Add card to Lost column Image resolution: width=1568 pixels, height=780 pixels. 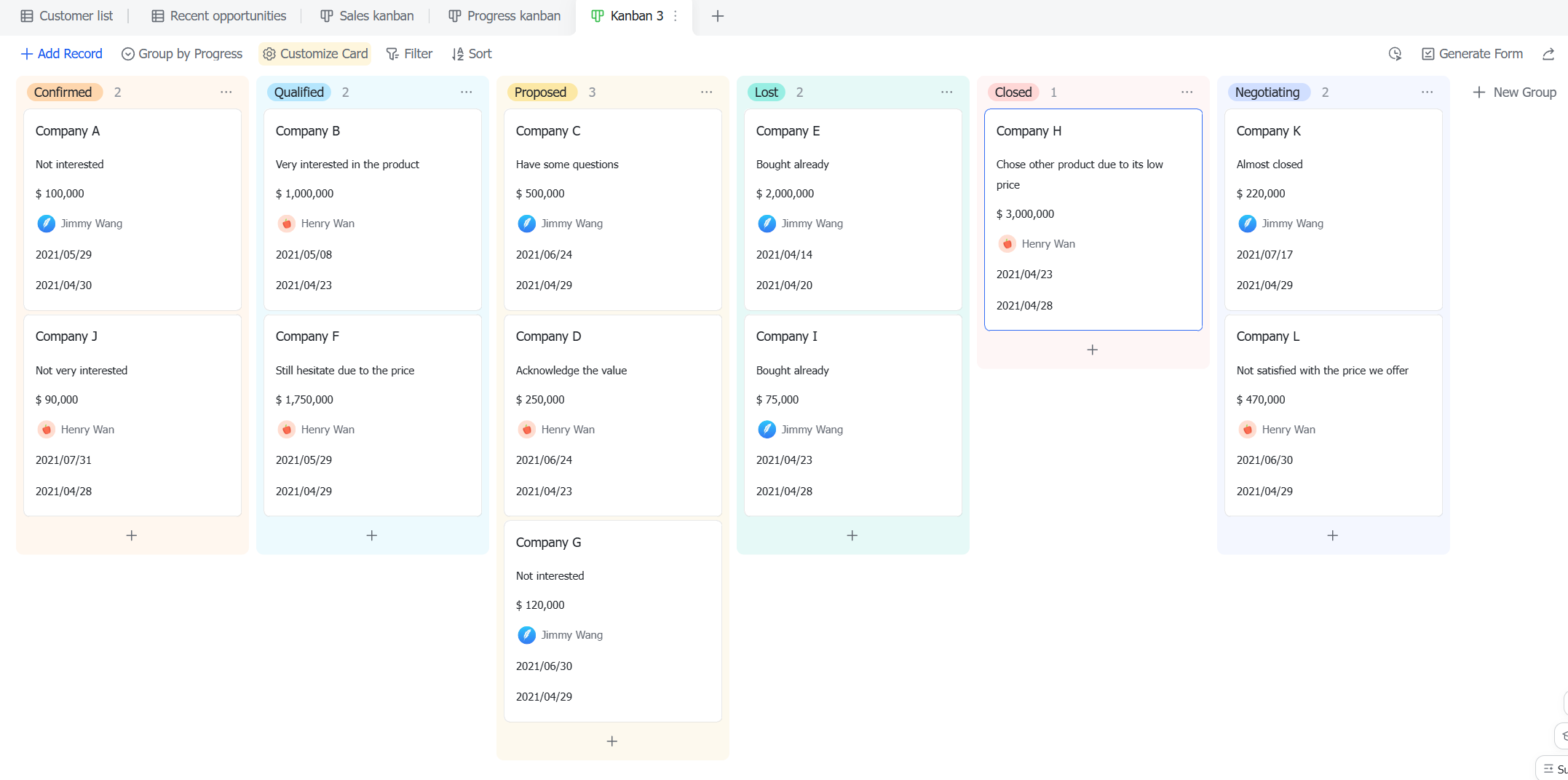852,536
